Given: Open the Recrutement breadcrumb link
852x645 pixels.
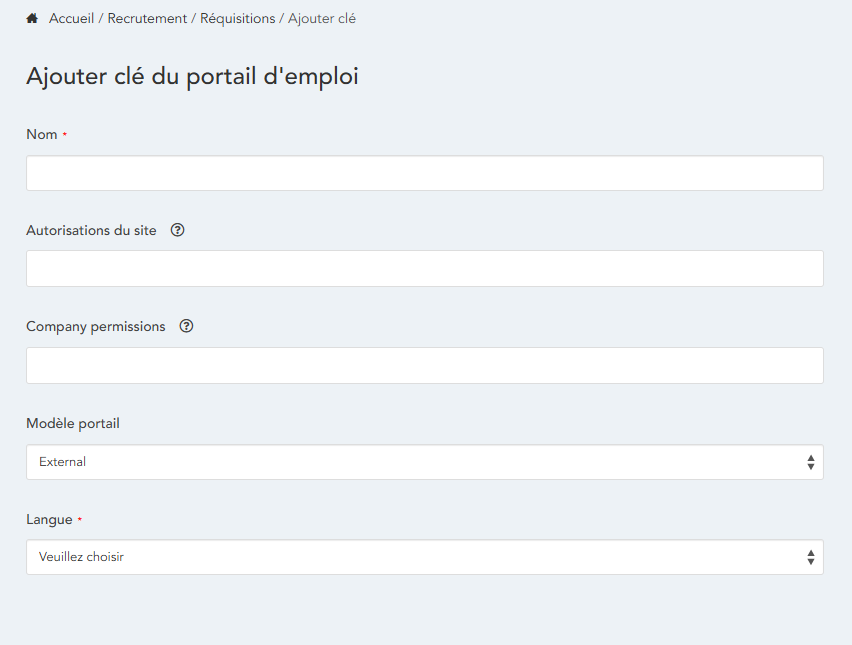Looking at the screenshot, I should [x=147, y=19].
